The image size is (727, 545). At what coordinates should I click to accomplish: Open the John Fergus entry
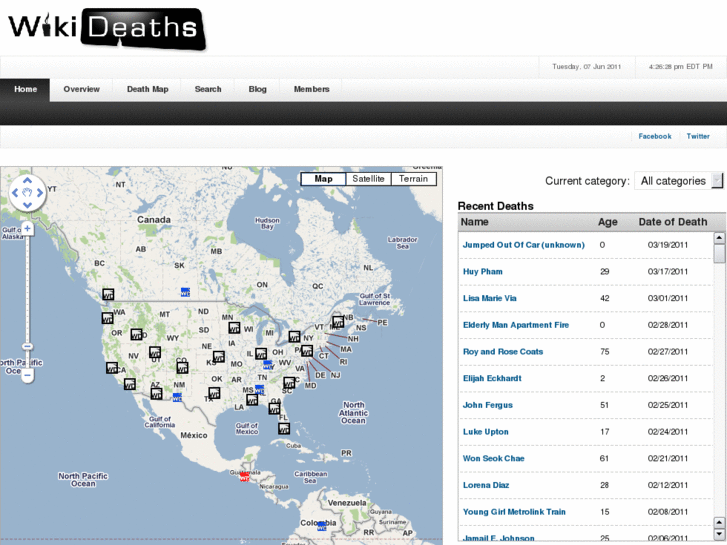(x=488, y=405)
